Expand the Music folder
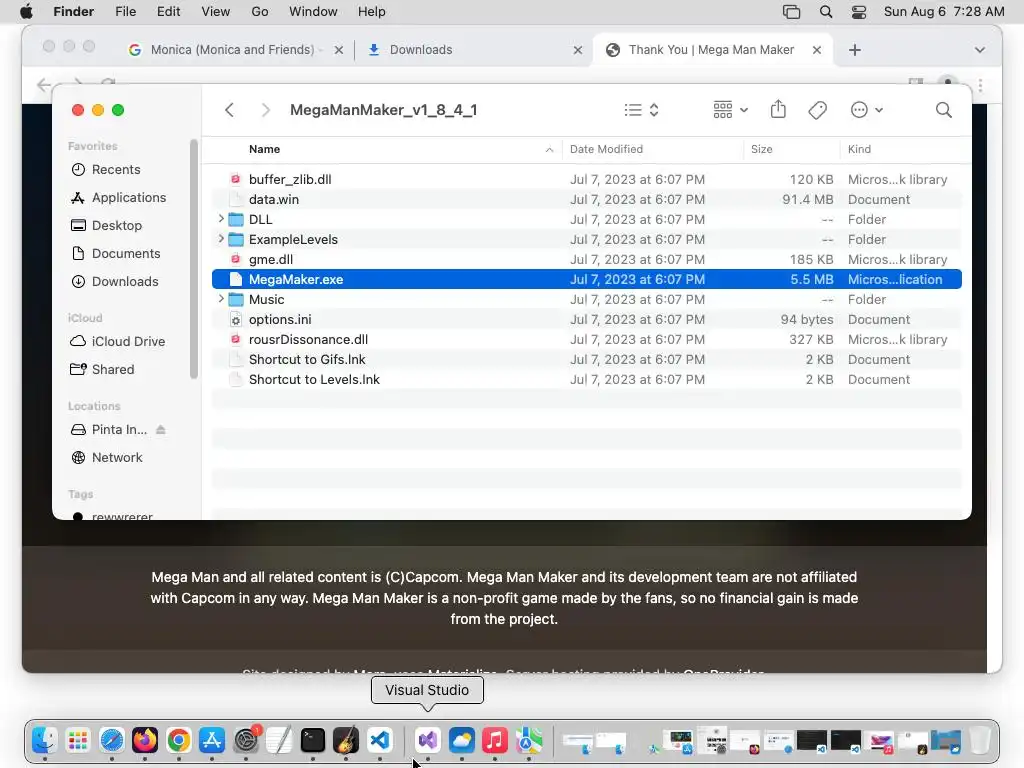The width and height of the screenshot is (1024, 768). tap(221, 299)
